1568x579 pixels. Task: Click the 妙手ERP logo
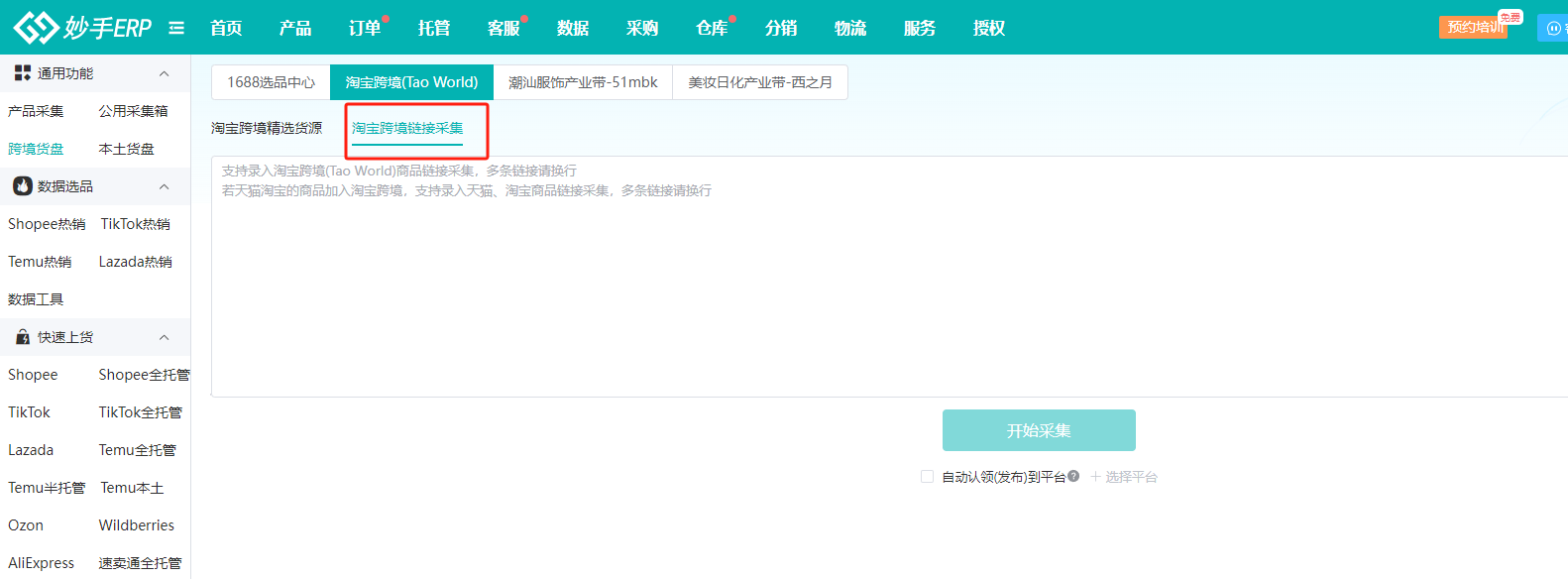(82, 27)
